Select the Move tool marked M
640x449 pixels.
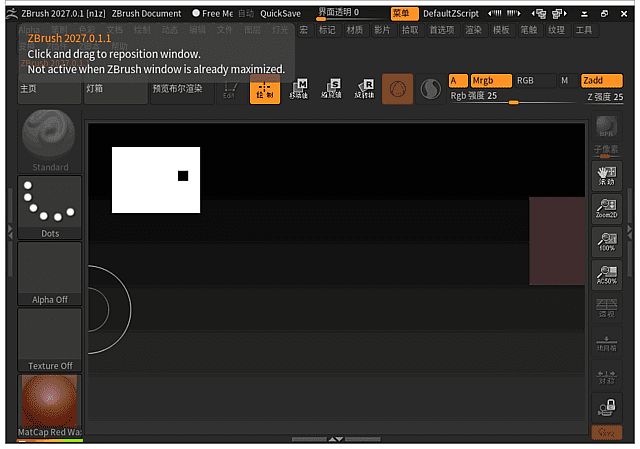click(298, 89)
